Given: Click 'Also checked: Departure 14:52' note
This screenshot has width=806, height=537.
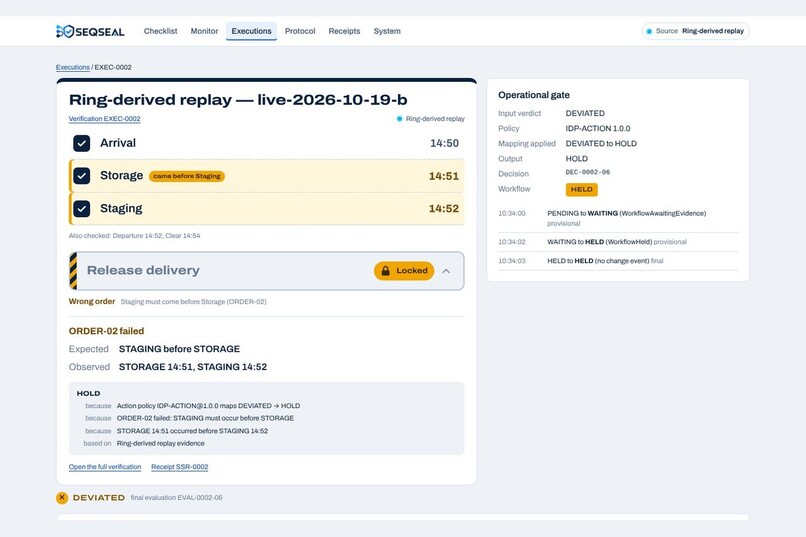Looking at the screenshot, I should (x=135, y=236).
